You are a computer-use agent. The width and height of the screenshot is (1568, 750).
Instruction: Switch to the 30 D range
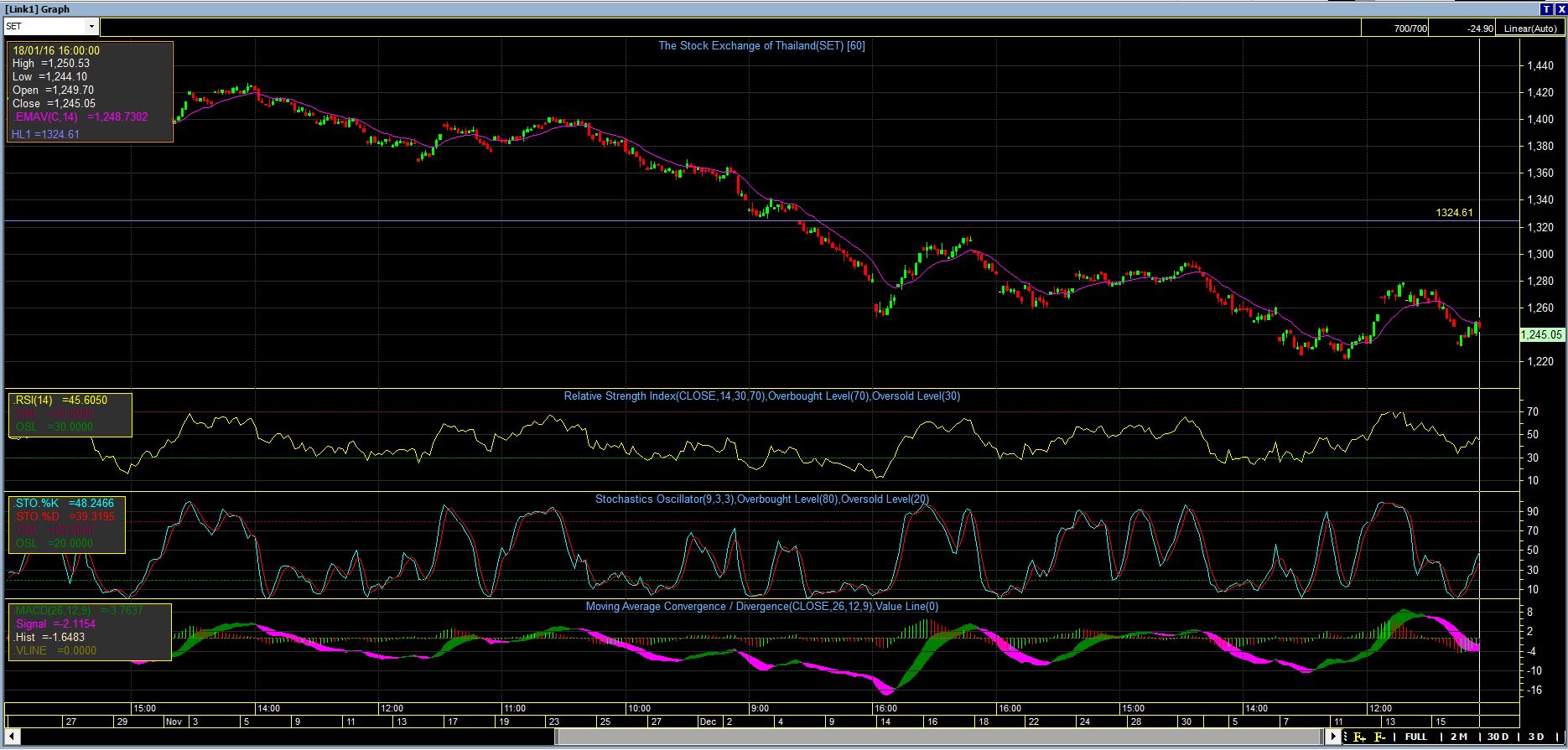pyautogui.click(x=1498, y=737)
